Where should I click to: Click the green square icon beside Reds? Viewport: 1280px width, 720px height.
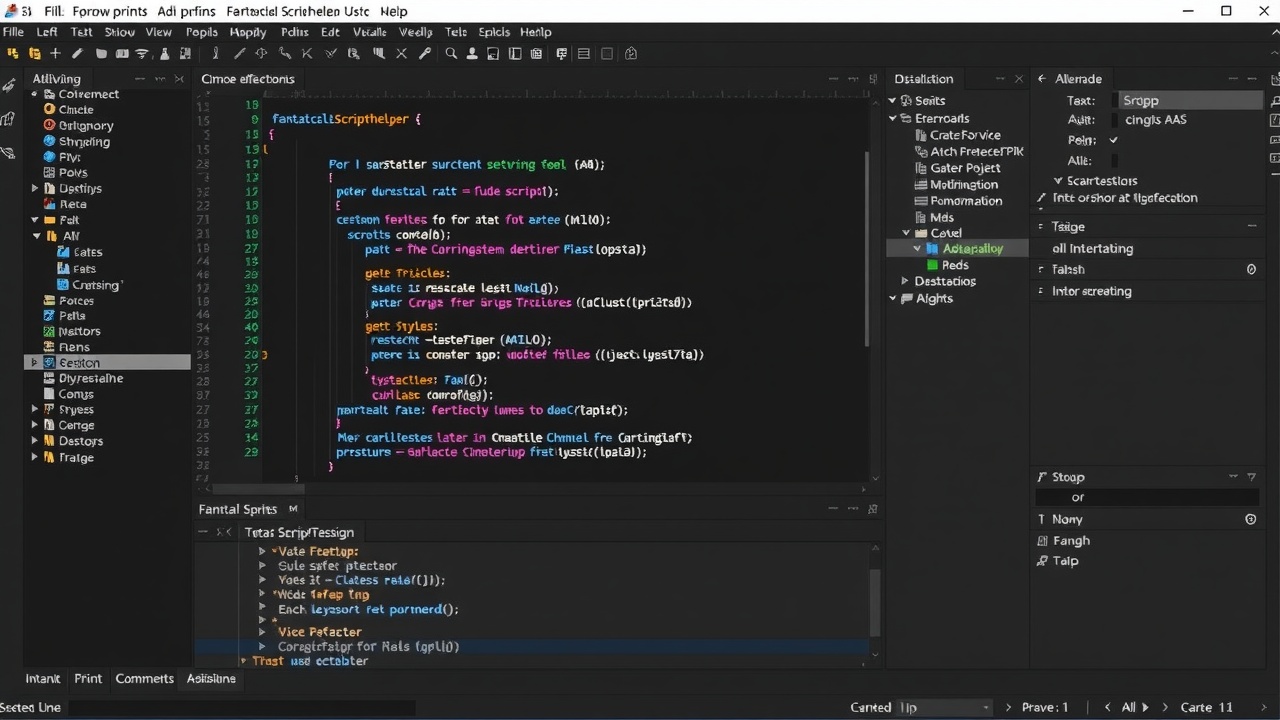click(x=933, y=265)
